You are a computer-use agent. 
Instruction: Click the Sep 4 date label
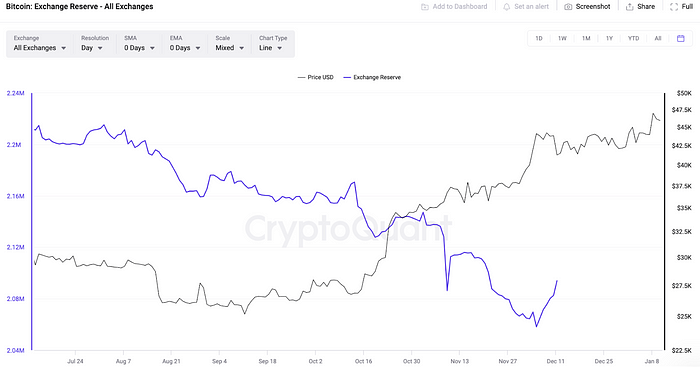coord(219,361)
